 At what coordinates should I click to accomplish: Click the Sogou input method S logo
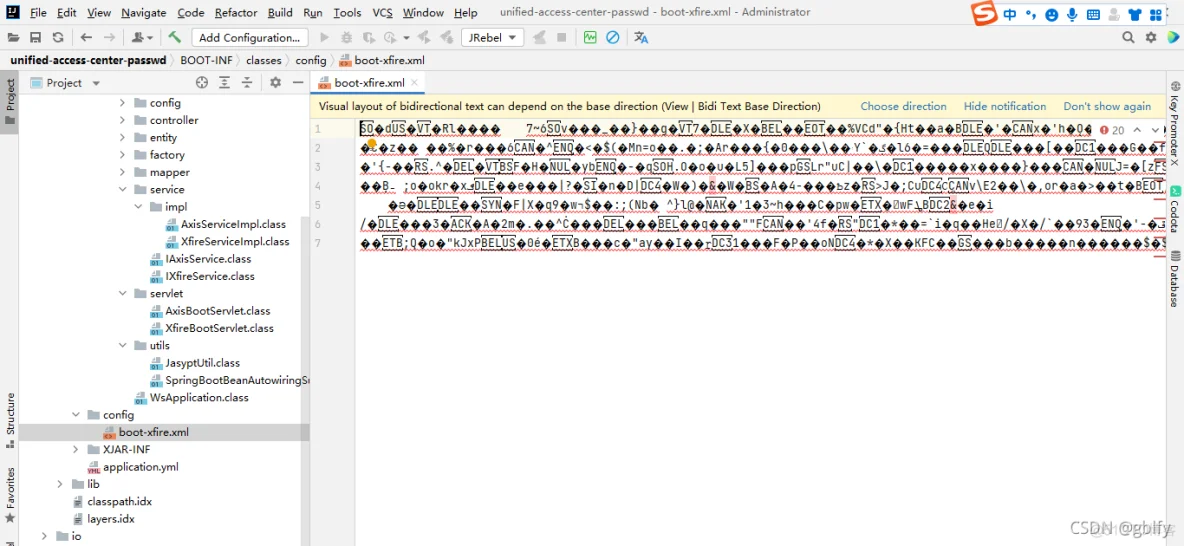click(985, 14)
